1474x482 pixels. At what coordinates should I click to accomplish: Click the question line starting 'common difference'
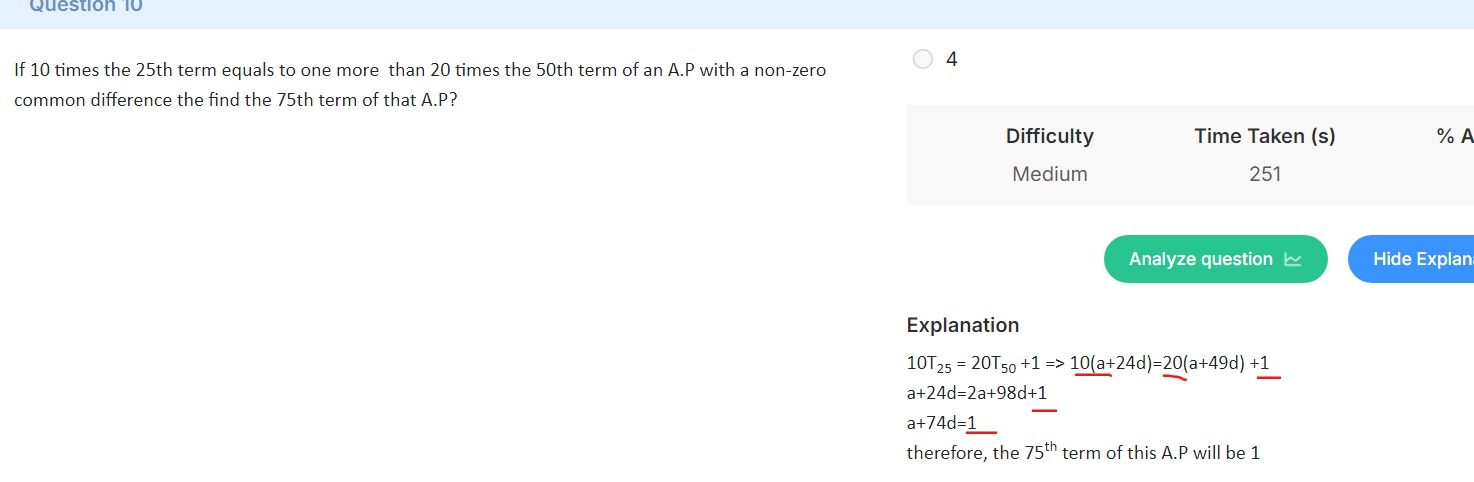point(236,101)
